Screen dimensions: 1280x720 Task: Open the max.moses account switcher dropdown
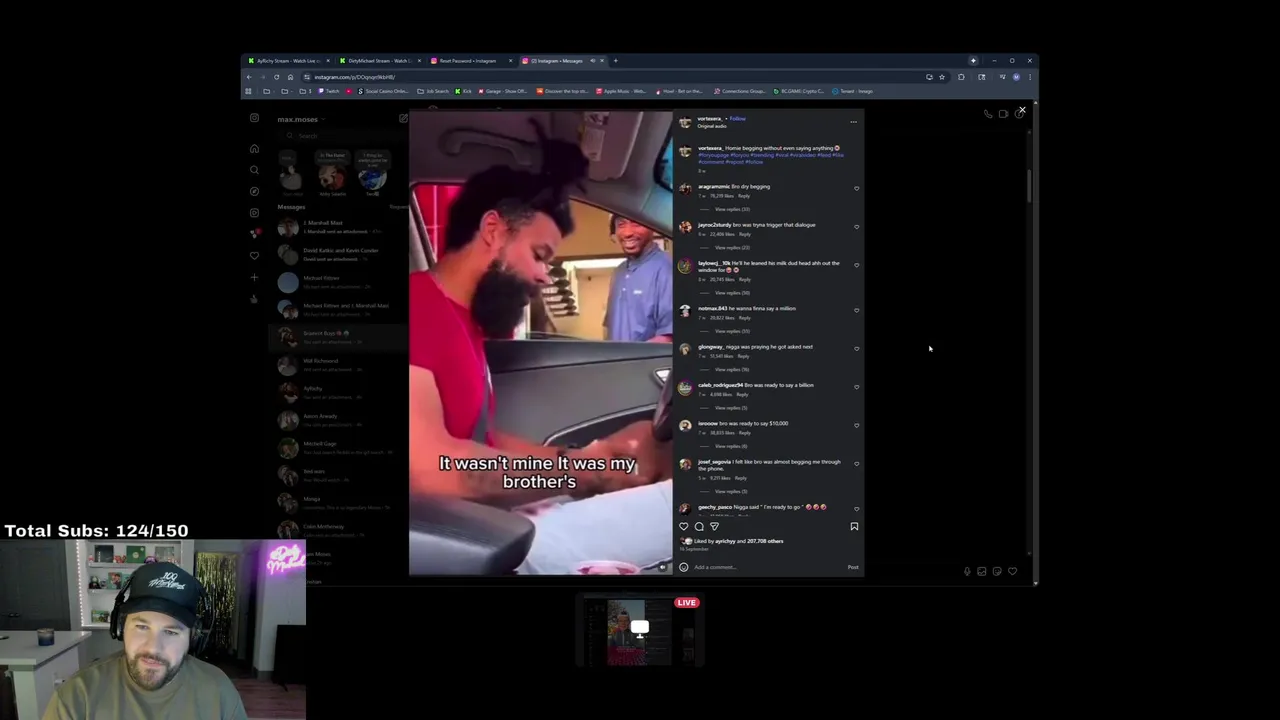[301, 119]
